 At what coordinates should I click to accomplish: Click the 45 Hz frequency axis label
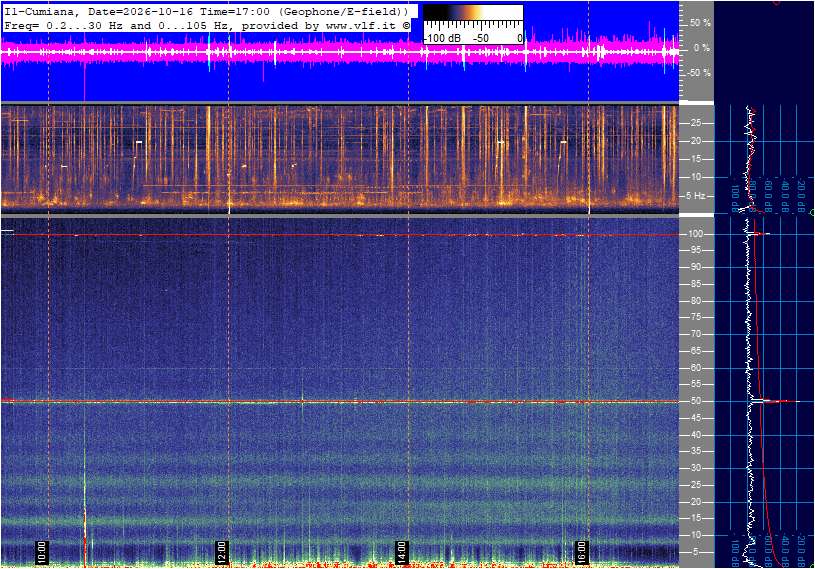coord(695,418)
